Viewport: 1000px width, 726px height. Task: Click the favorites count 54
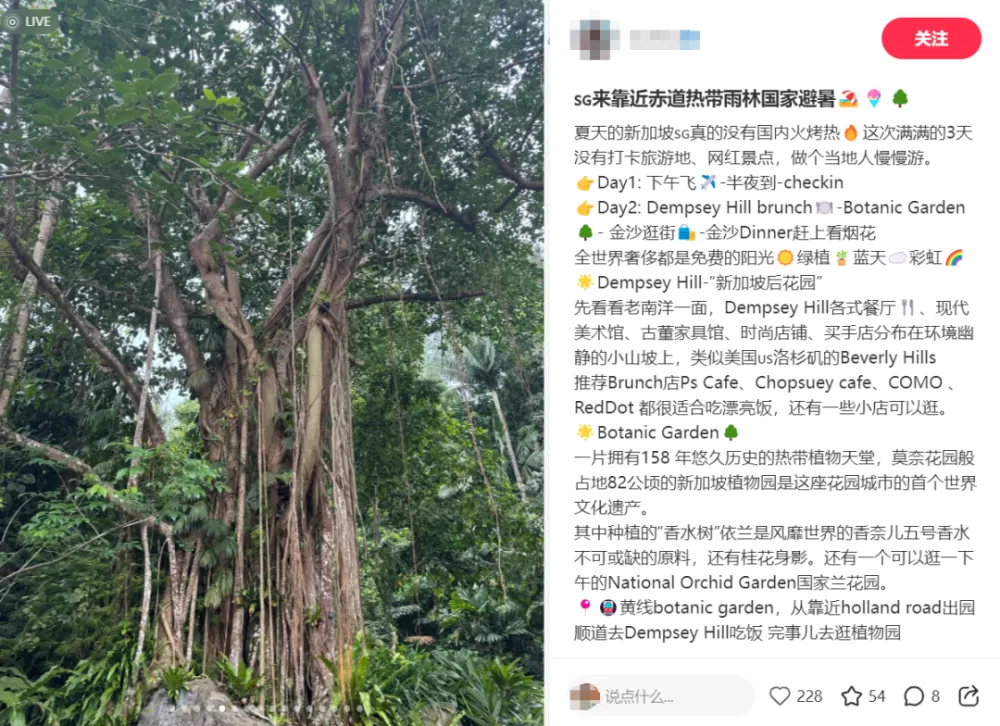coord(877,696)
